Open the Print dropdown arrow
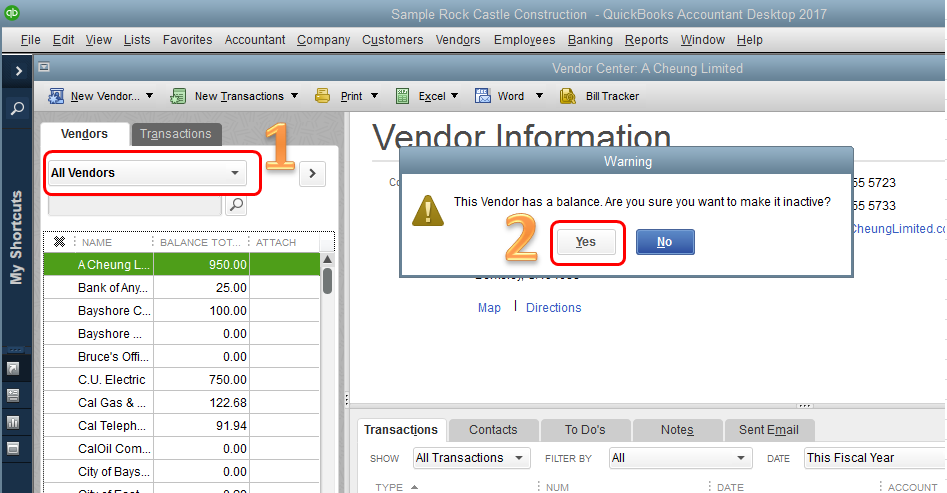This screenshot has width=947, height=493. point(374,95)
